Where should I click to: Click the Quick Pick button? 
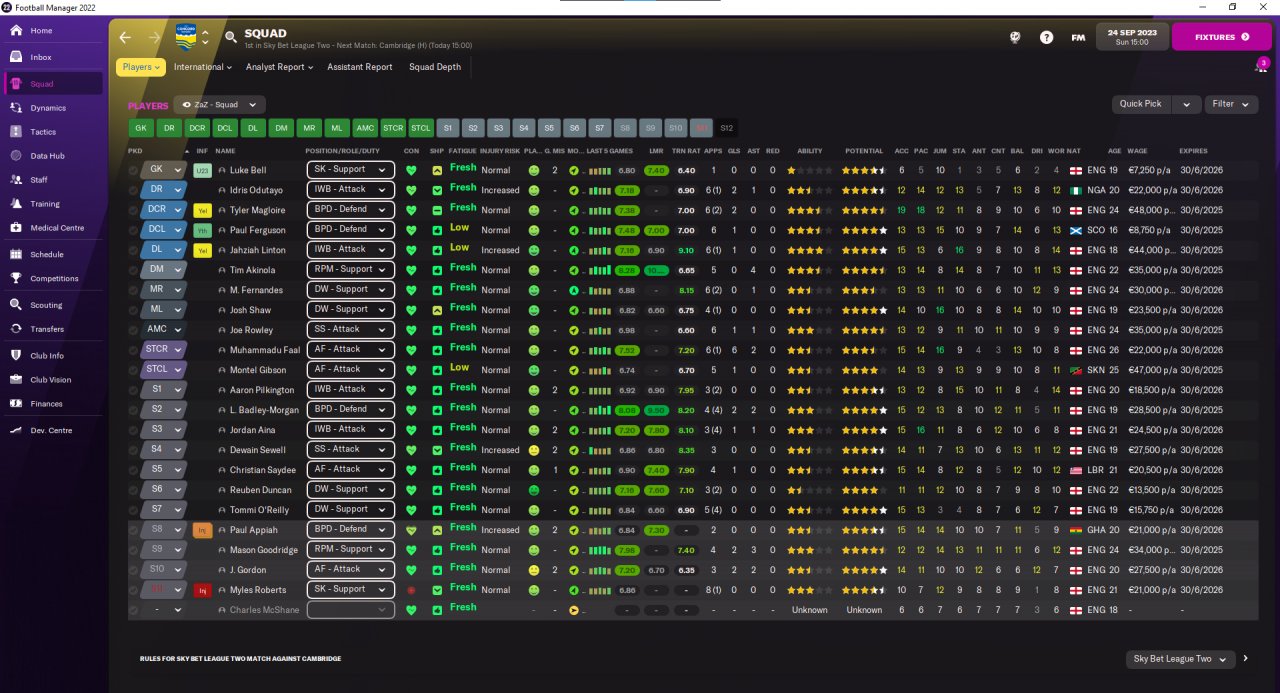click(1141, 104)
